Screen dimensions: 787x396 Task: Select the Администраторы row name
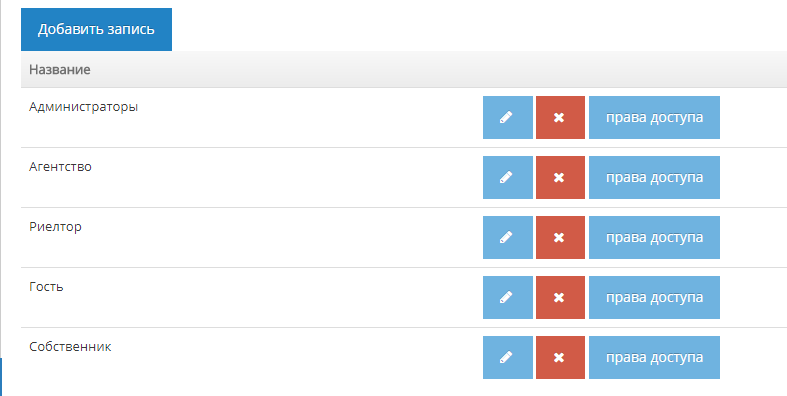click(83, 107)
